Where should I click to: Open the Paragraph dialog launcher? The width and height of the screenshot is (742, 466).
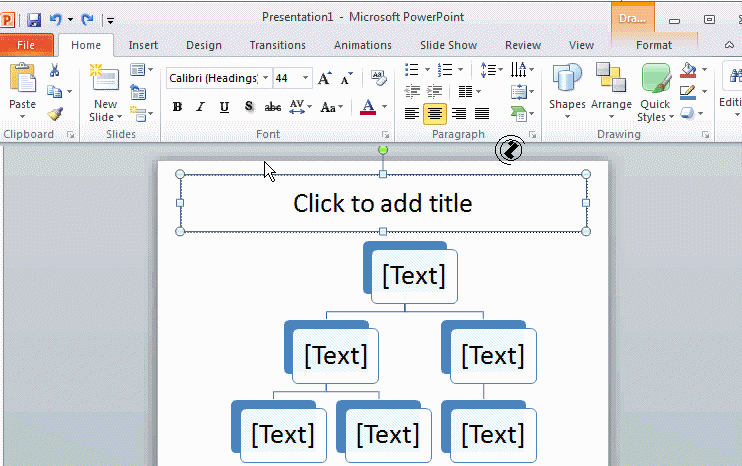pos(532,135)
